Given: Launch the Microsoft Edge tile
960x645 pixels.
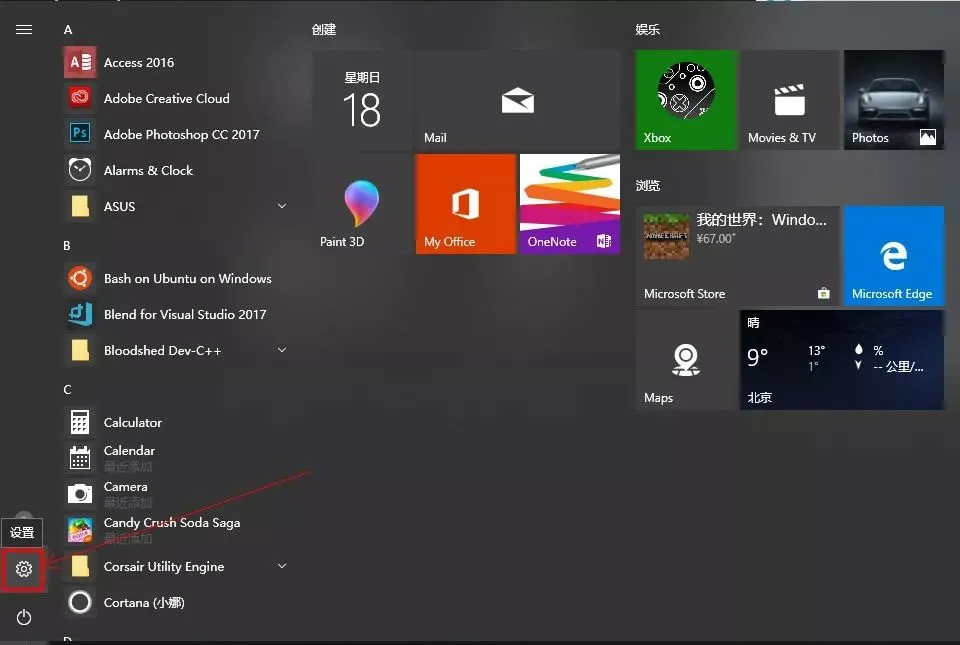Looking at the screenshot, I should pyautogui.click(x=894, y=256).
